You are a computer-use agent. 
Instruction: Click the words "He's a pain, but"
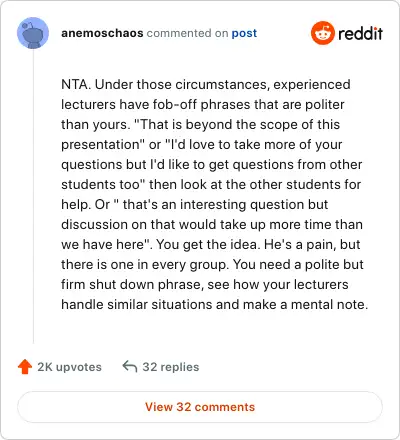tap(312, 244)
